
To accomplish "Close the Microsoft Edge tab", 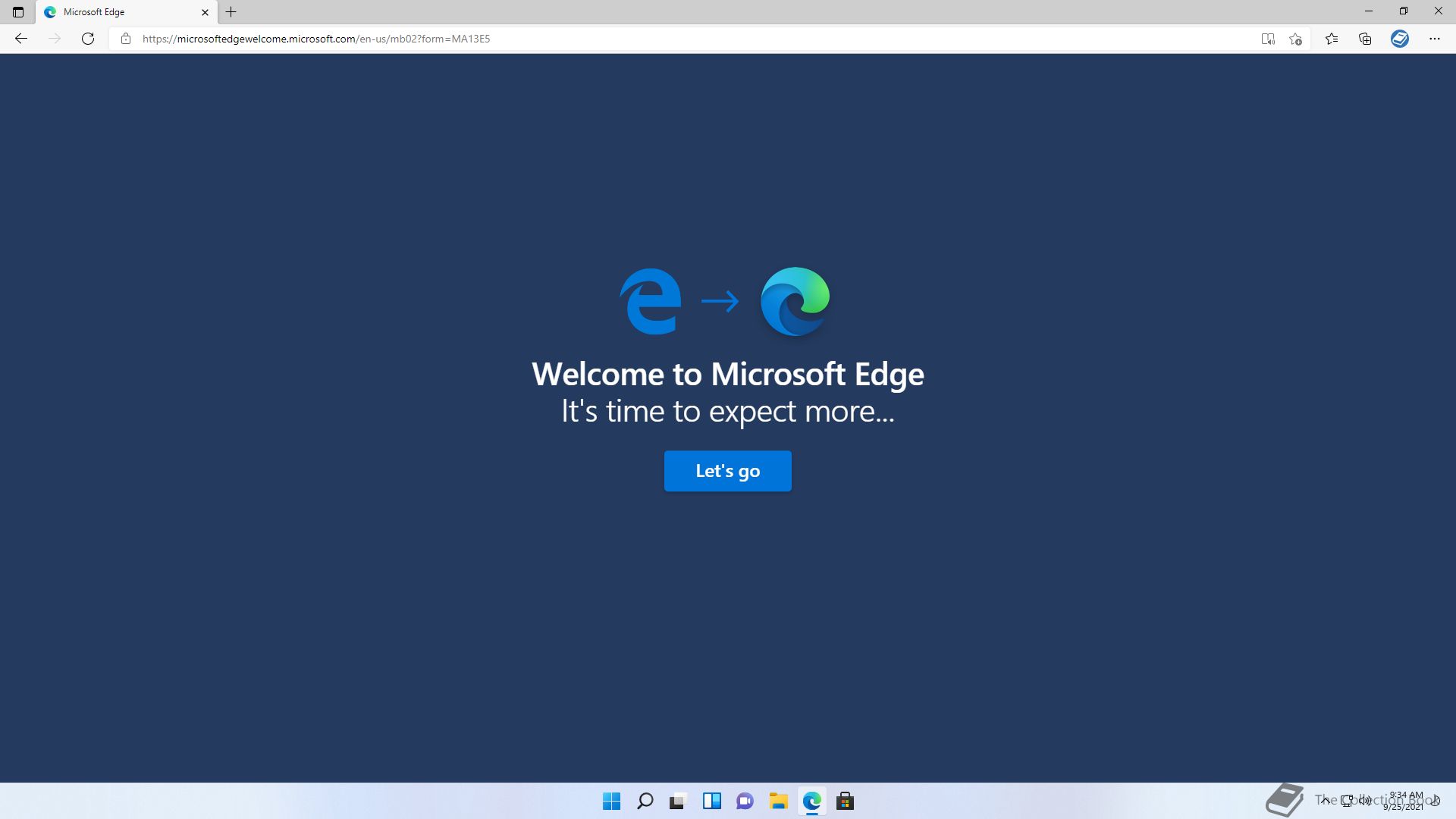I will click(x=205, y=12).
